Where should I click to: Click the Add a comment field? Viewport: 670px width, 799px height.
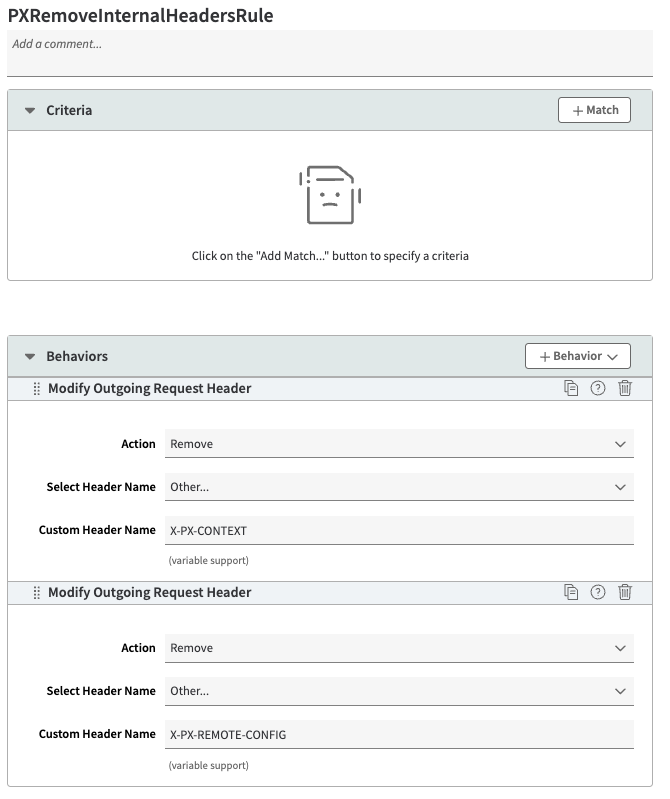[x=330, y=53]
